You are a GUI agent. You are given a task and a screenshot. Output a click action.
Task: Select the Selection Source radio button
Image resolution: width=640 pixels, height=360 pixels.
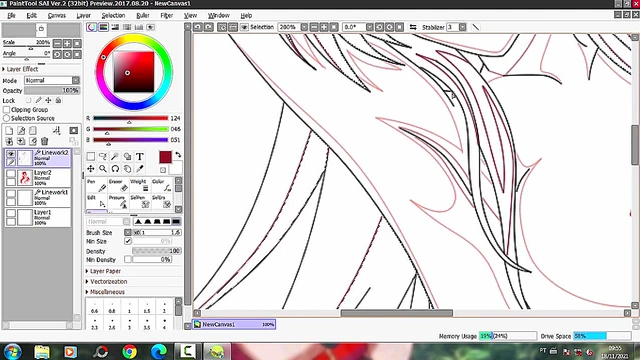(x=6, y=118)
